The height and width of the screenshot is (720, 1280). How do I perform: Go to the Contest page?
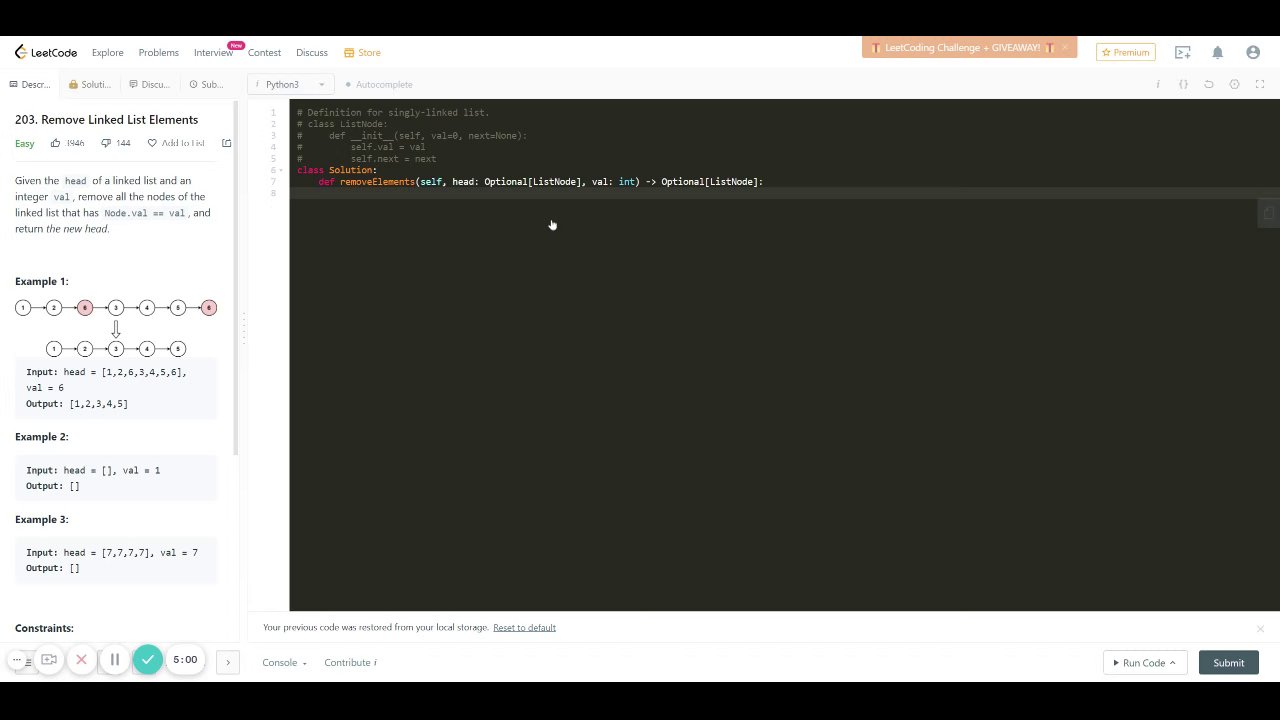(x=264, y=52)
